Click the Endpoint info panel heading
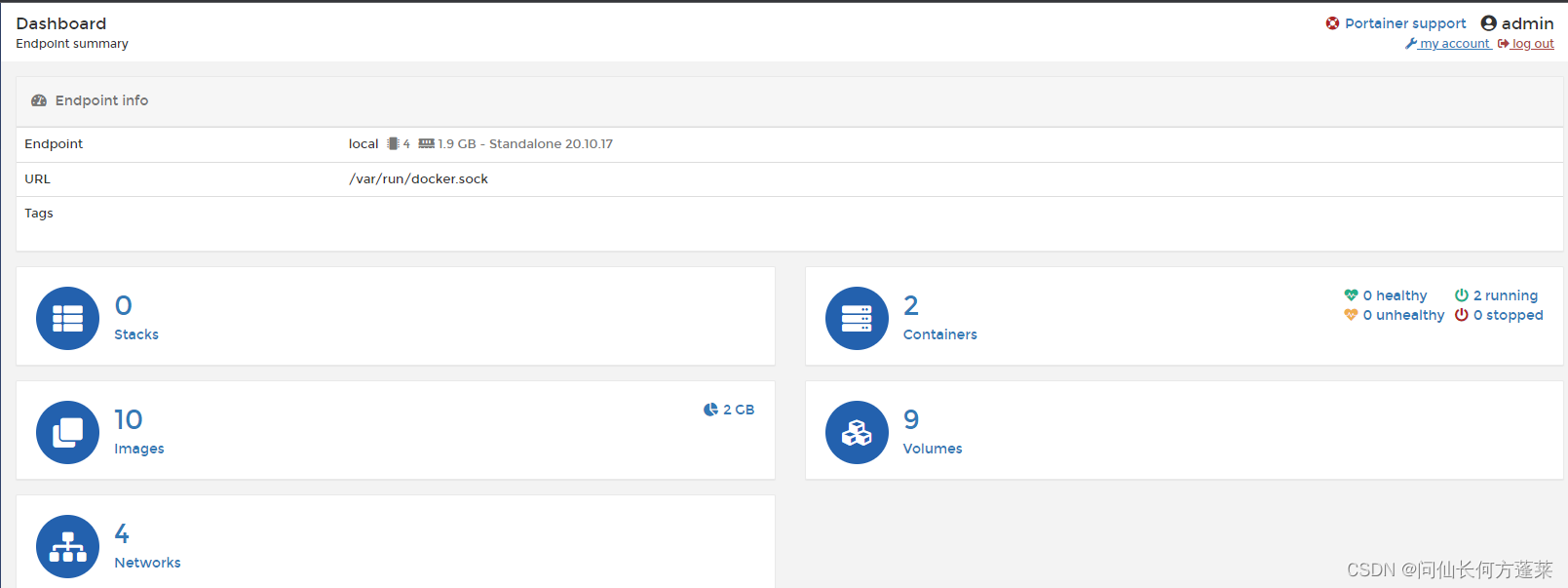Screen dimensions: 1568x588 tap(101, 100)
